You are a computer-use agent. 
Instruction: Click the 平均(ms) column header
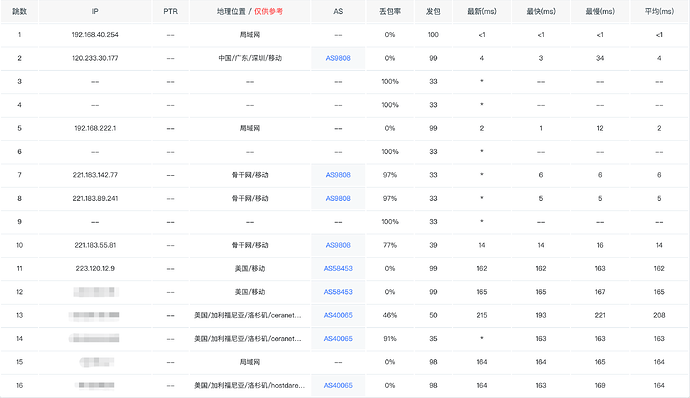(x=659, y=11)
